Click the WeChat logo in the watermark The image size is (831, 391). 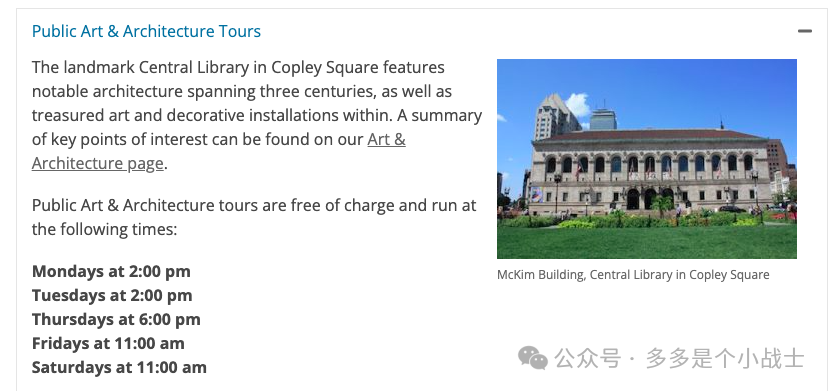pyautogui.click(x=533, y=358)
